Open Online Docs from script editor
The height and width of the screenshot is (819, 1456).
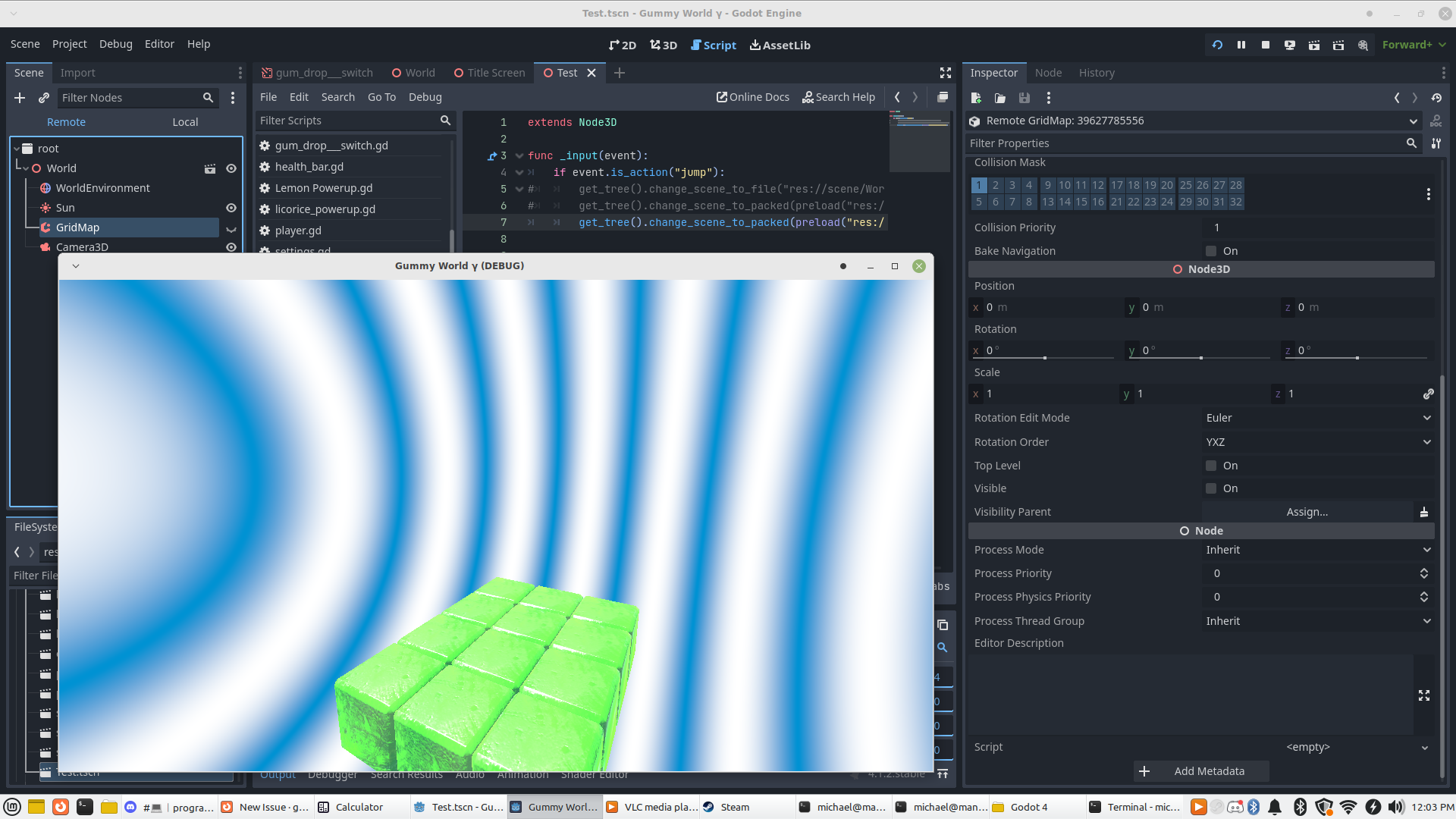pyautogui.click(x=752, y=97)
